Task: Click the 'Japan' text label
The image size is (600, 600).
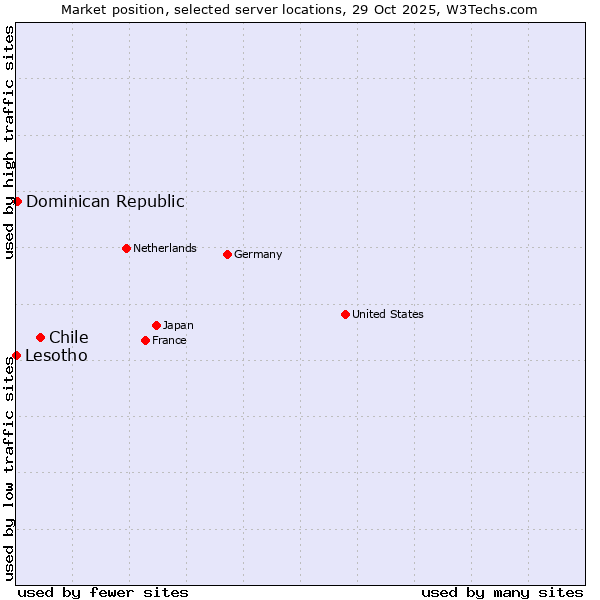Action: pos(178,325)
